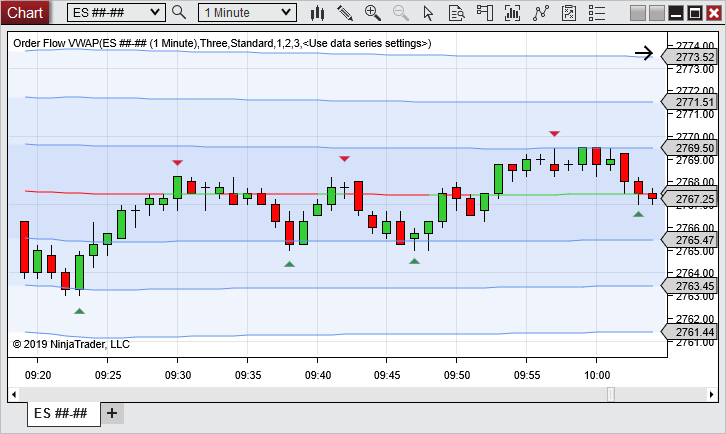The height and width of the screenshot is (434, 726).
Task: Open the Chart Trader icon
Action: (x=485, y=13)
